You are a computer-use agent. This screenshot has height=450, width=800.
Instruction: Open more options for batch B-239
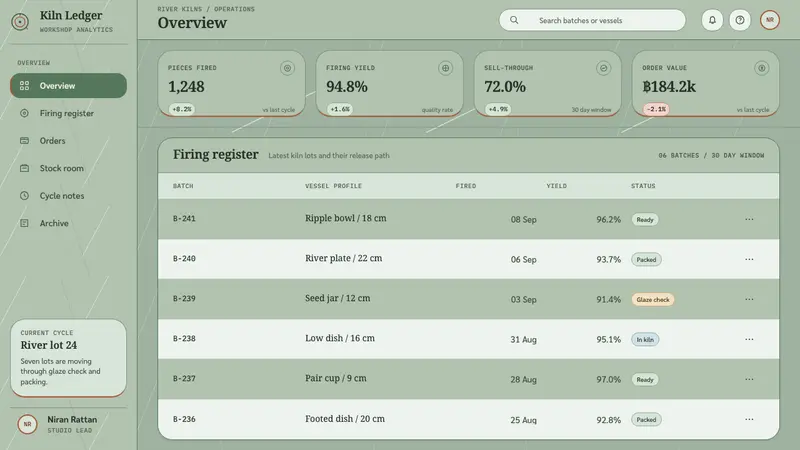[x=749, y=299]
